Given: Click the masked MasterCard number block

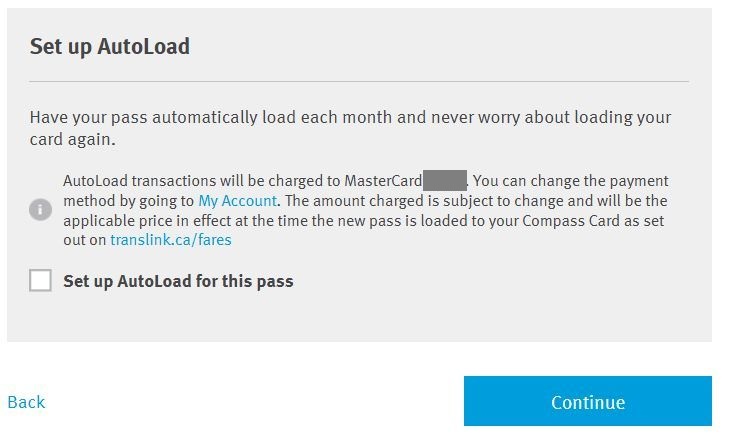Looking at the screenshot, I should point(445,181).
